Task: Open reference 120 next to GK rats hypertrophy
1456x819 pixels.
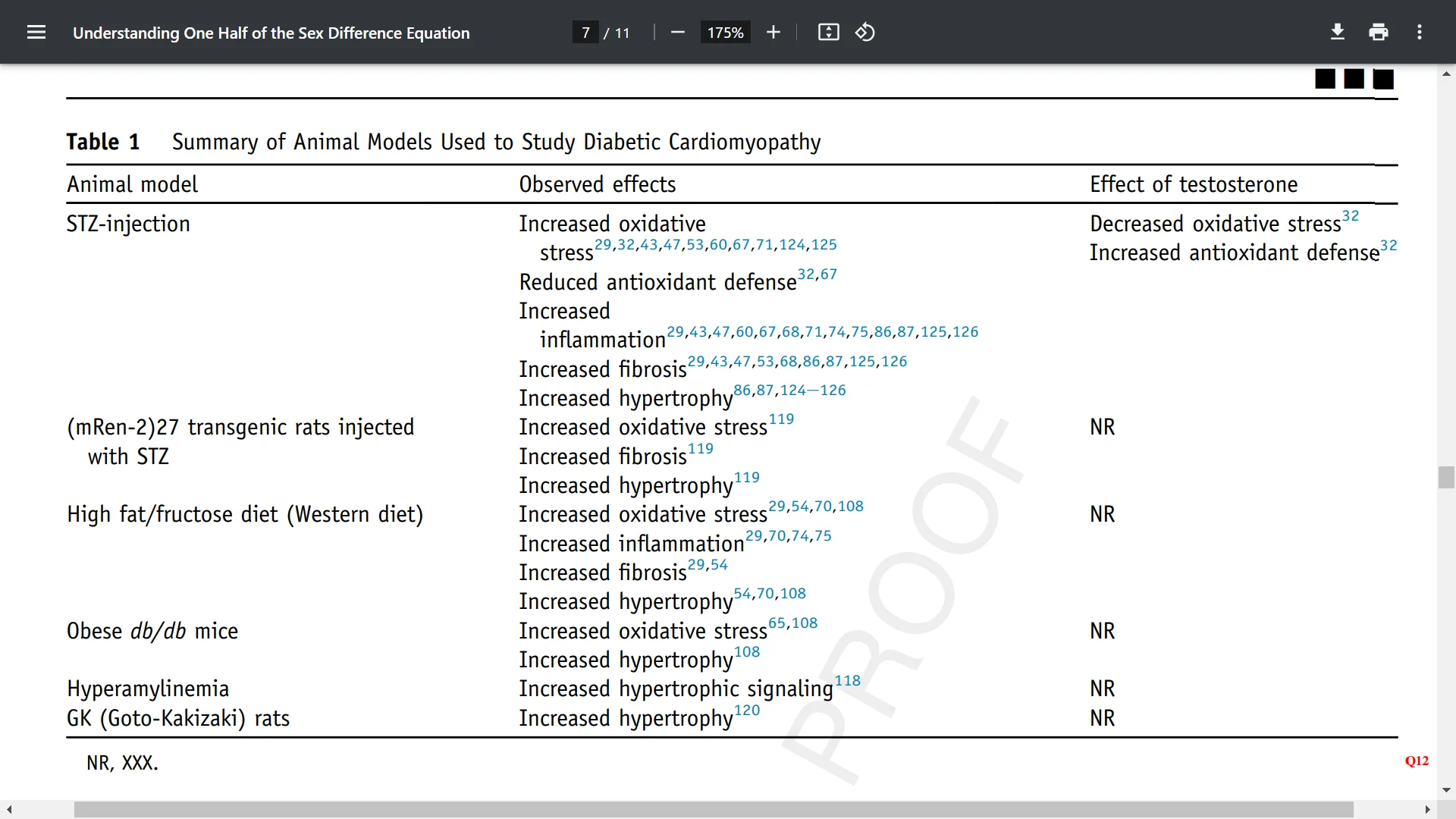Action: pyautogui.click(x=747, y=711)
